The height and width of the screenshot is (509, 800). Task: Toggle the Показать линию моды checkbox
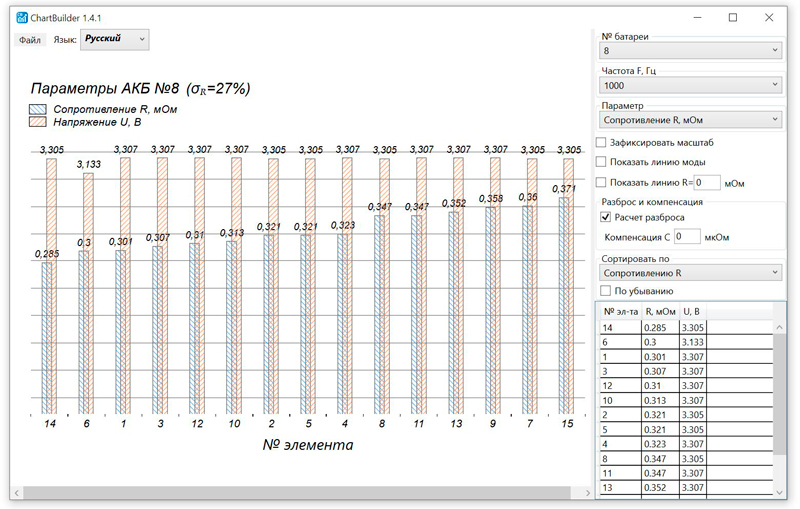pos(601,162)
